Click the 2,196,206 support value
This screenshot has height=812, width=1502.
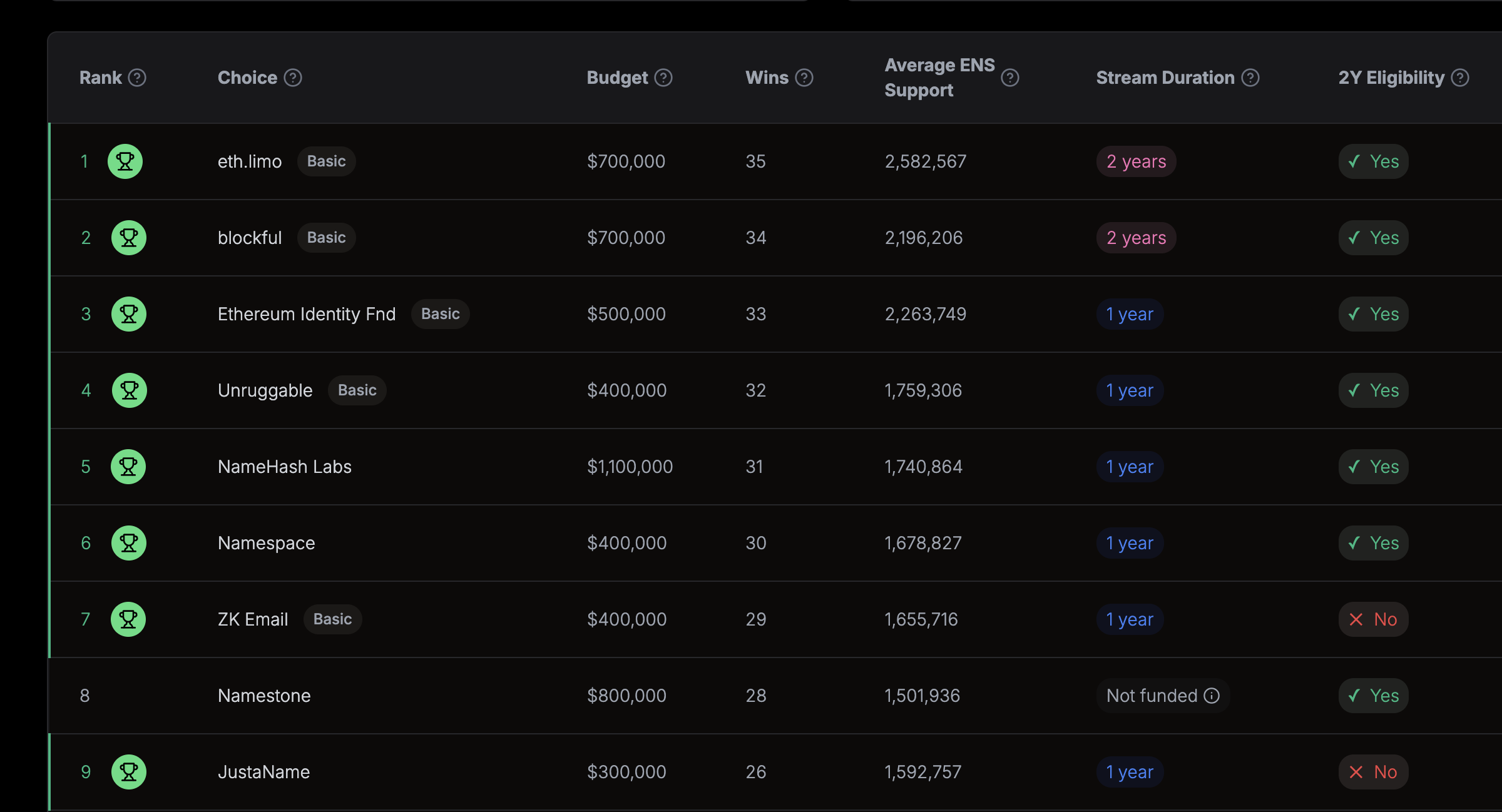[924, 238]
